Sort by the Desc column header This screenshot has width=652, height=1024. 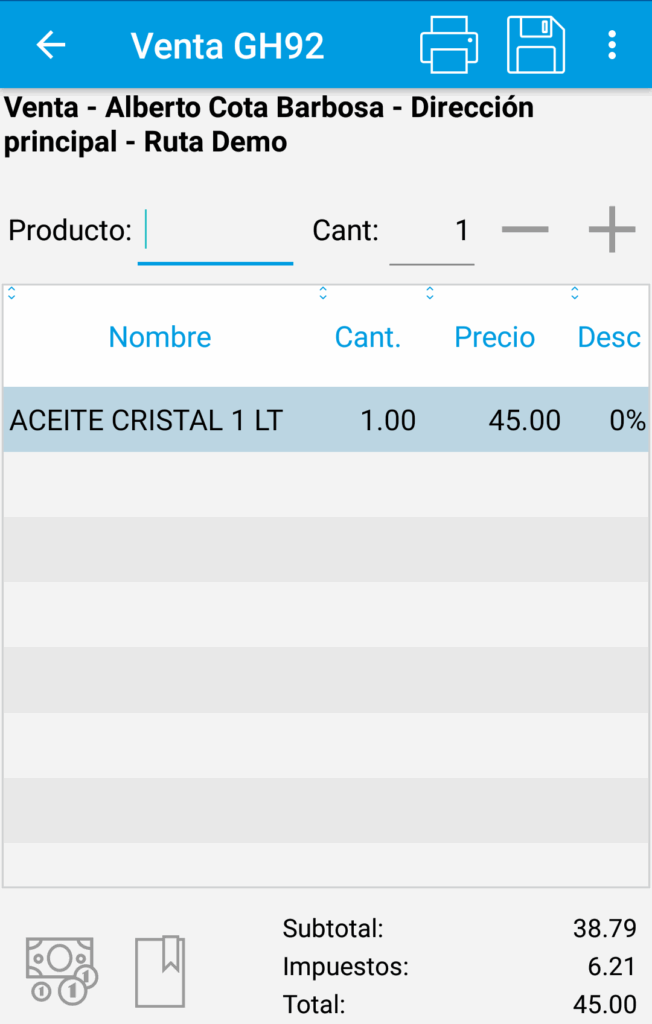[x=609, y=338]
